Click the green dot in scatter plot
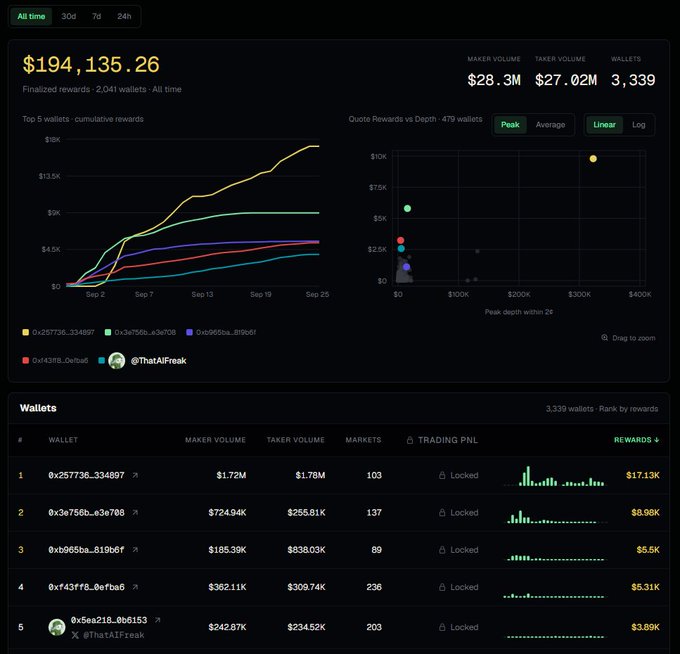Viewport: 680px width, 654px height. click(407, 209)
